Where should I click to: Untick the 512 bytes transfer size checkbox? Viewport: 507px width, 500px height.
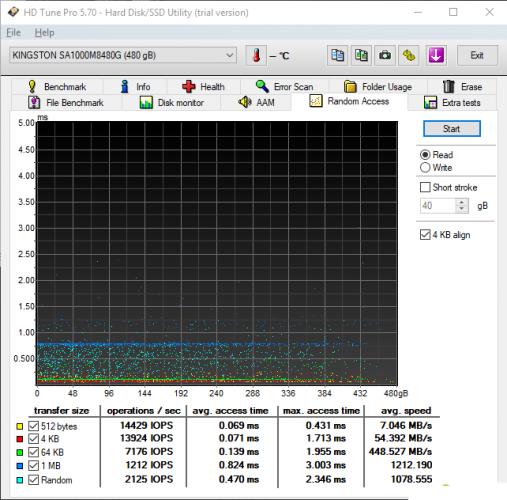tap(33, 426)
